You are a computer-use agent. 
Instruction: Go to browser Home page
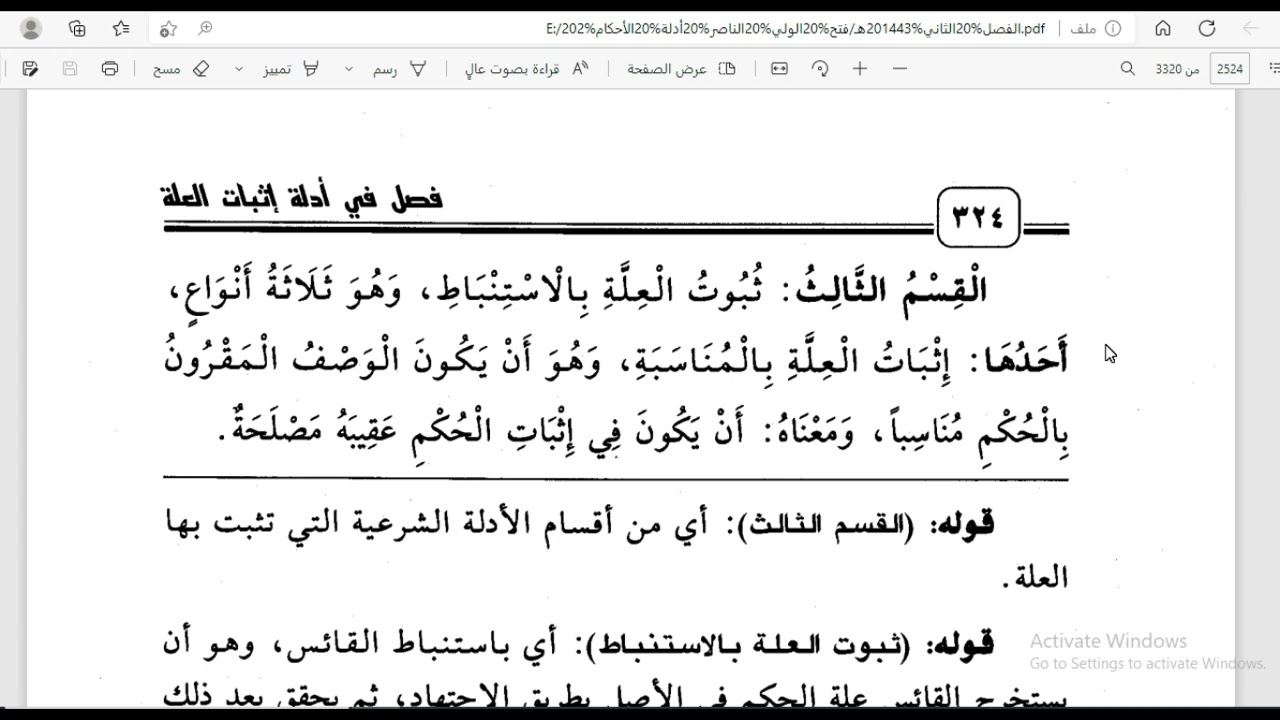pos(1162,29)
